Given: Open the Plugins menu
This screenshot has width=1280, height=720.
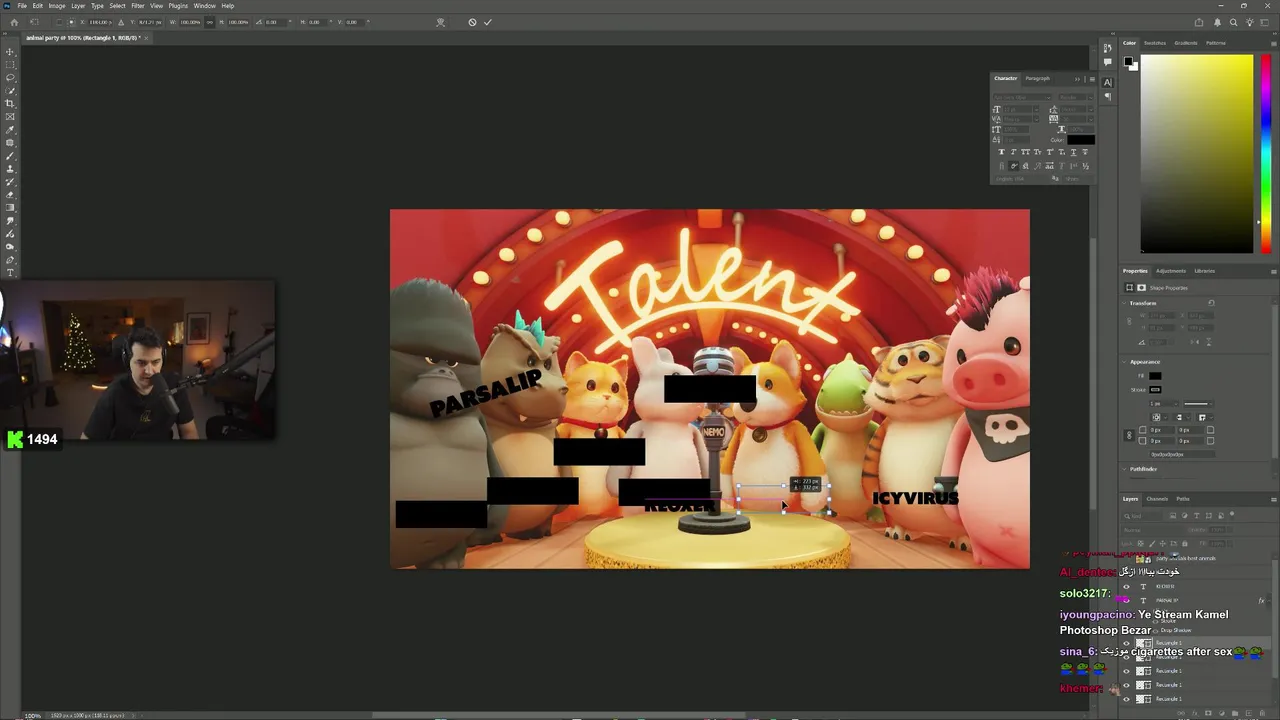Looking at the screenshot, I should 178,6.
